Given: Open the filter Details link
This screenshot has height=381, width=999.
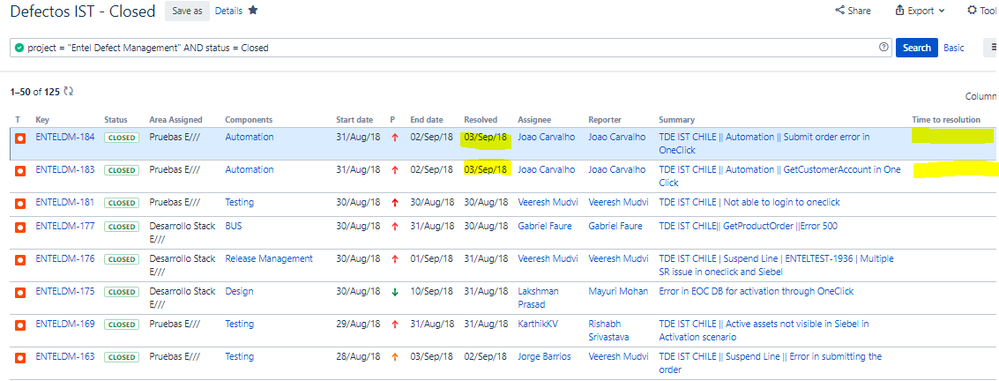Looking at the screenshot, I should [229, 11].
